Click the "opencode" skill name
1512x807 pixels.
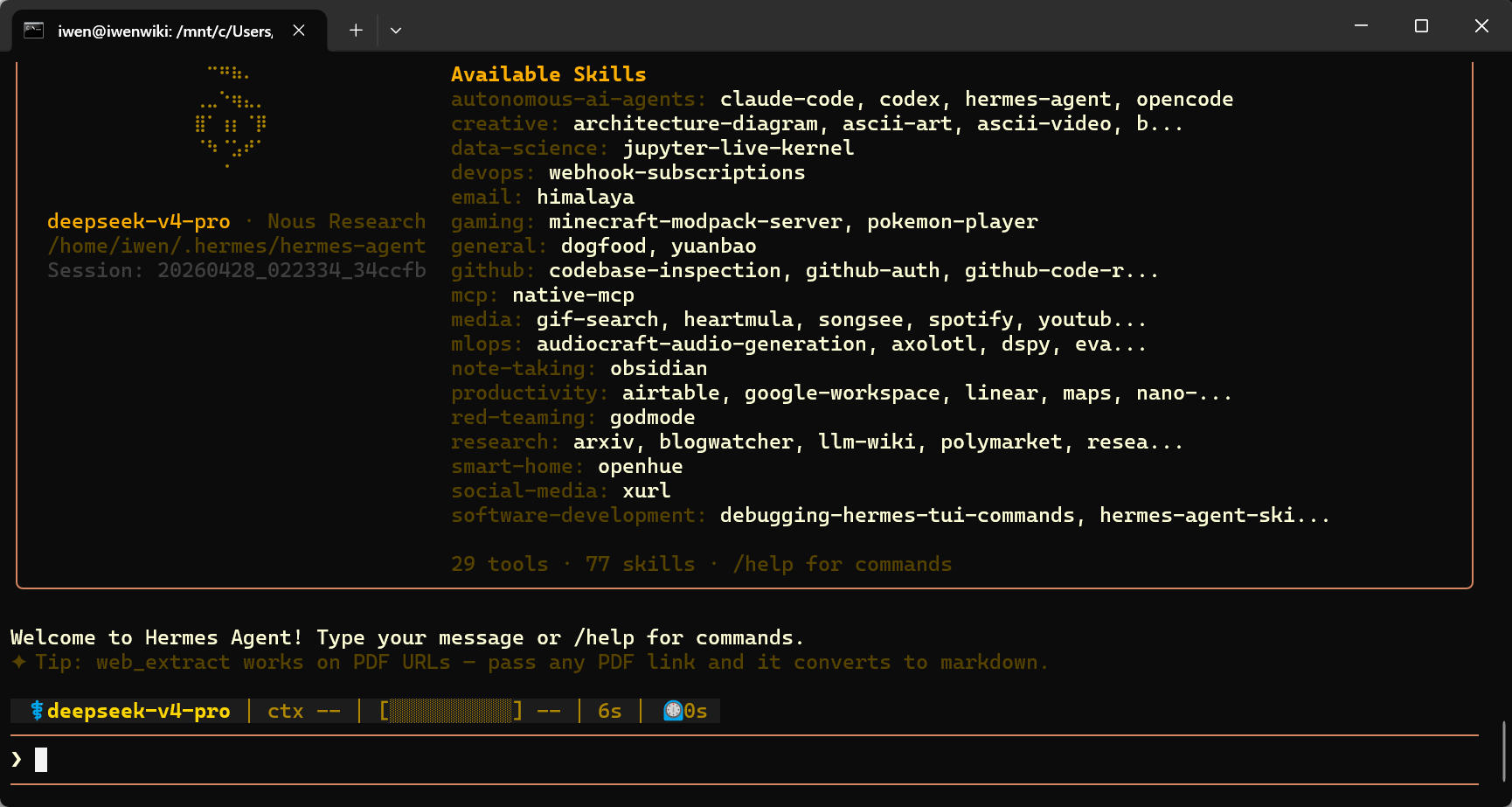point(1185,99)
